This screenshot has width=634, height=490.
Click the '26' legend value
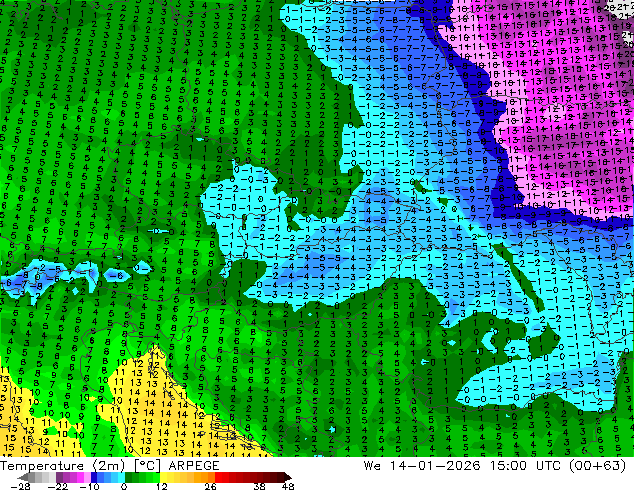(x=210, y=486)
